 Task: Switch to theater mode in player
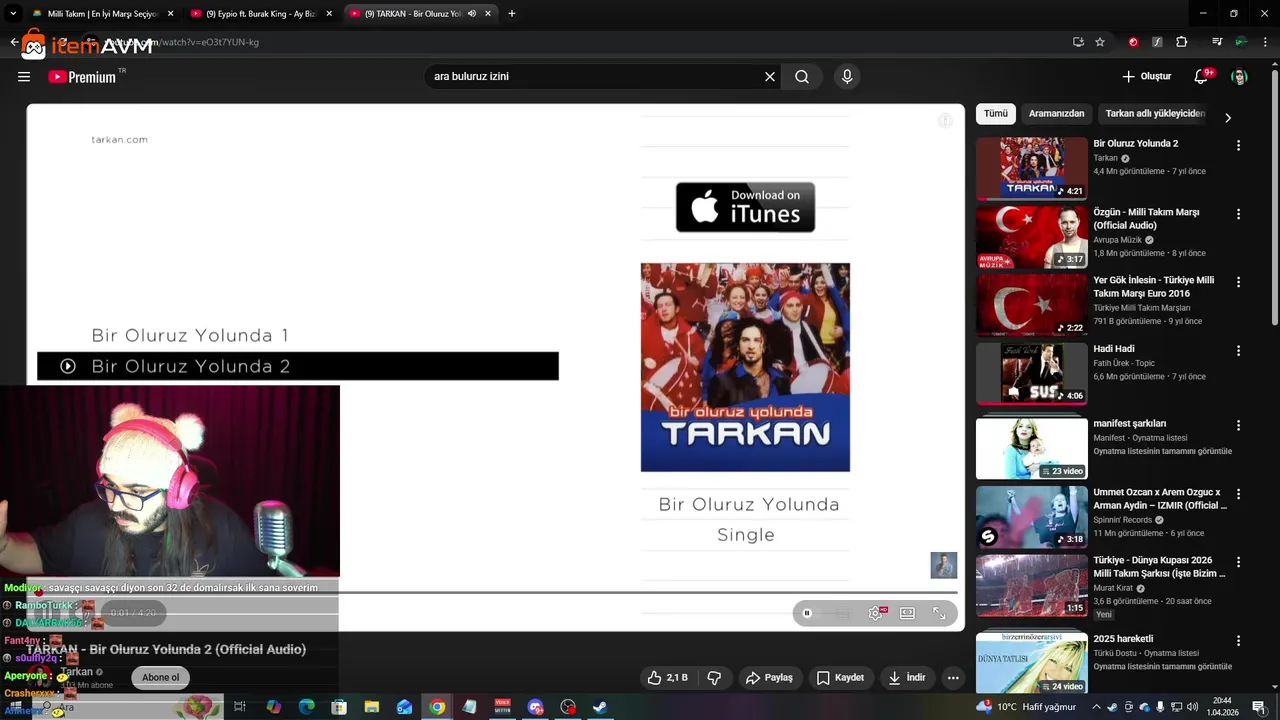pos(907,613)
